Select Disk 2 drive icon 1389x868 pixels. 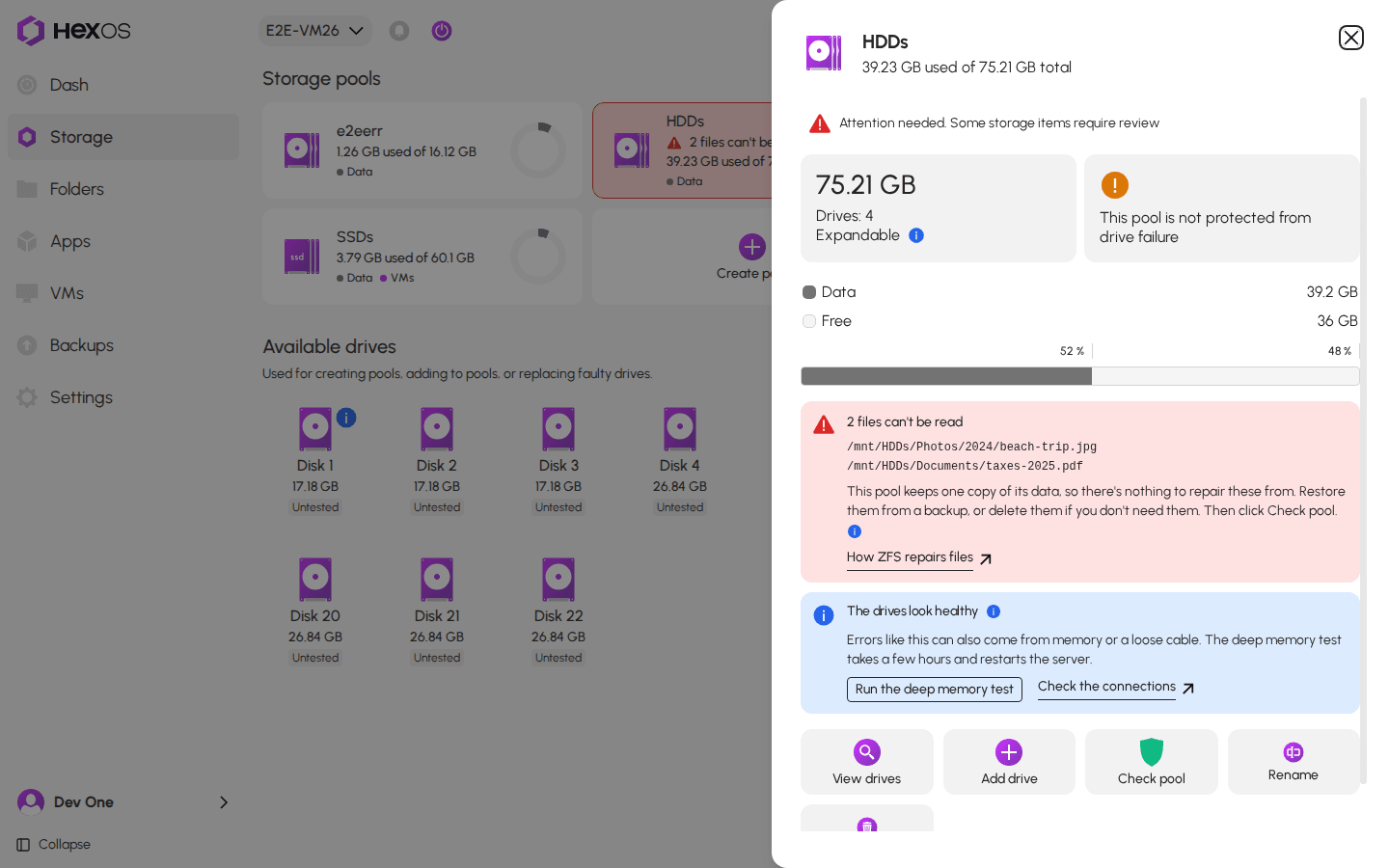(437, 429)
